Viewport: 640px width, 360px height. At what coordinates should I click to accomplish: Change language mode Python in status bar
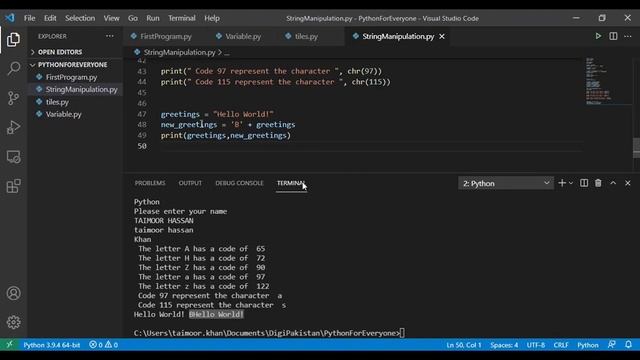588,345
